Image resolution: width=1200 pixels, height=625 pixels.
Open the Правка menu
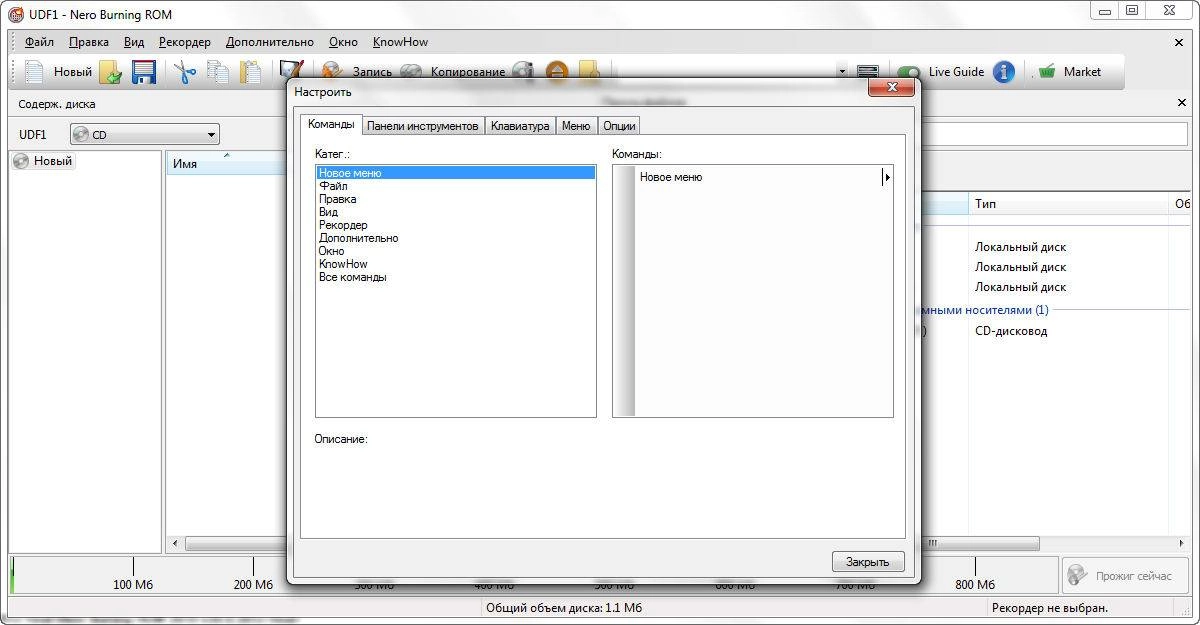click(x=89, y=42)
